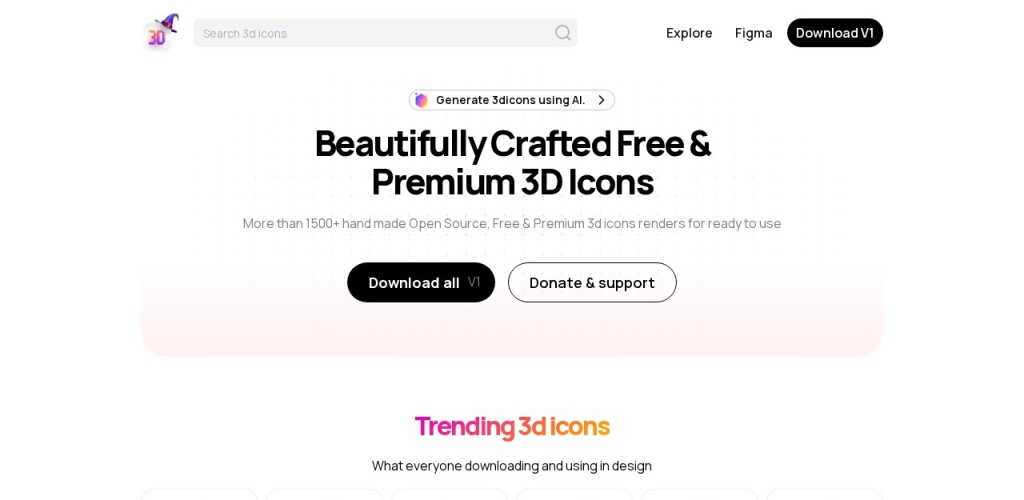Open the second trending icon card
Viewport: 1024px width, 500px height.
(x=324, y=494)
